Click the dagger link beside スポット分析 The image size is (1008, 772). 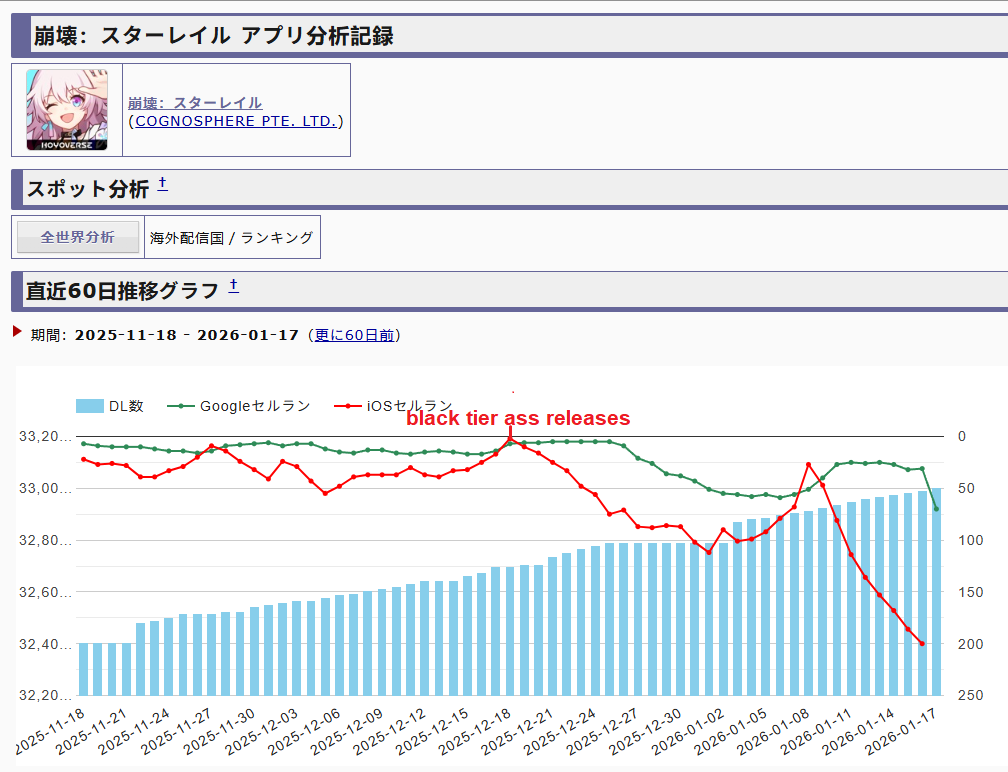click(x=163, y=184)
